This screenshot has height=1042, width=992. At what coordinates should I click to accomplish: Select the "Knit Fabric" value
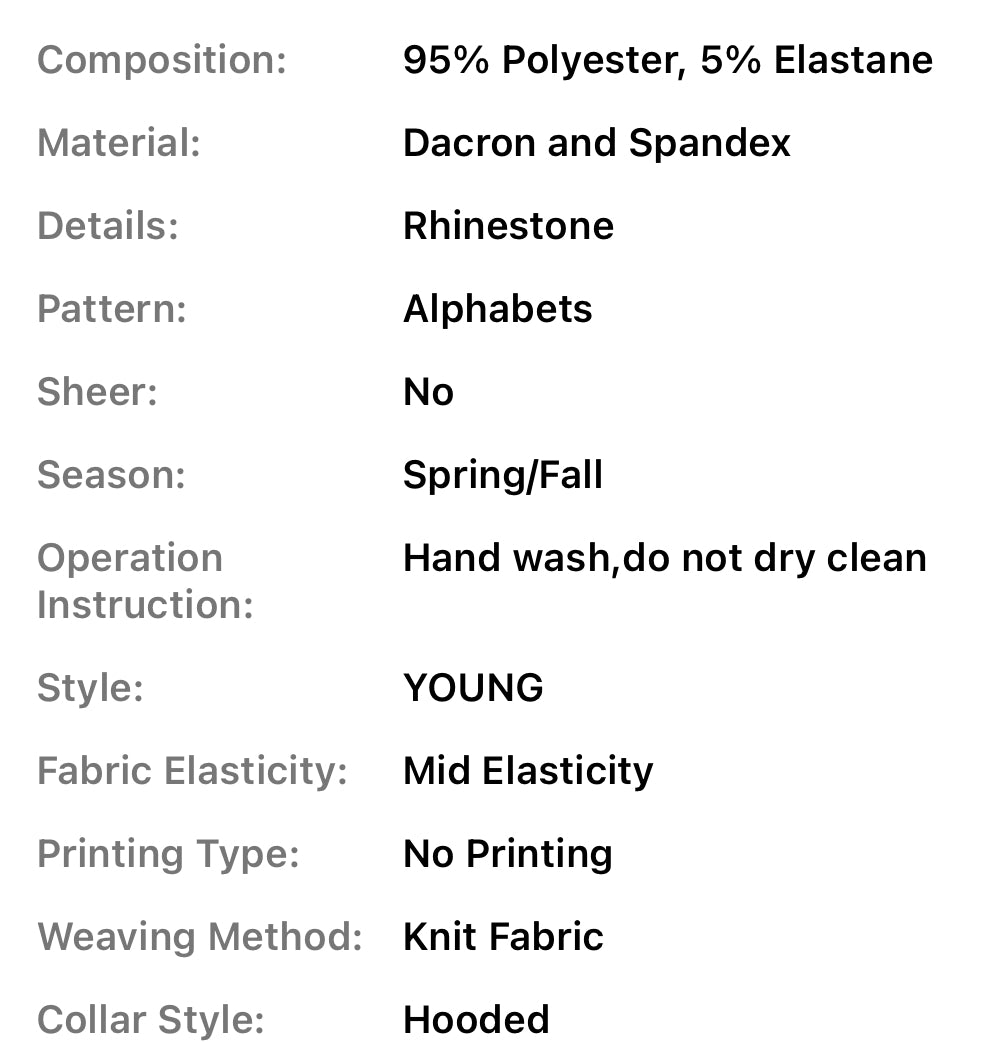tap(503, 937)
